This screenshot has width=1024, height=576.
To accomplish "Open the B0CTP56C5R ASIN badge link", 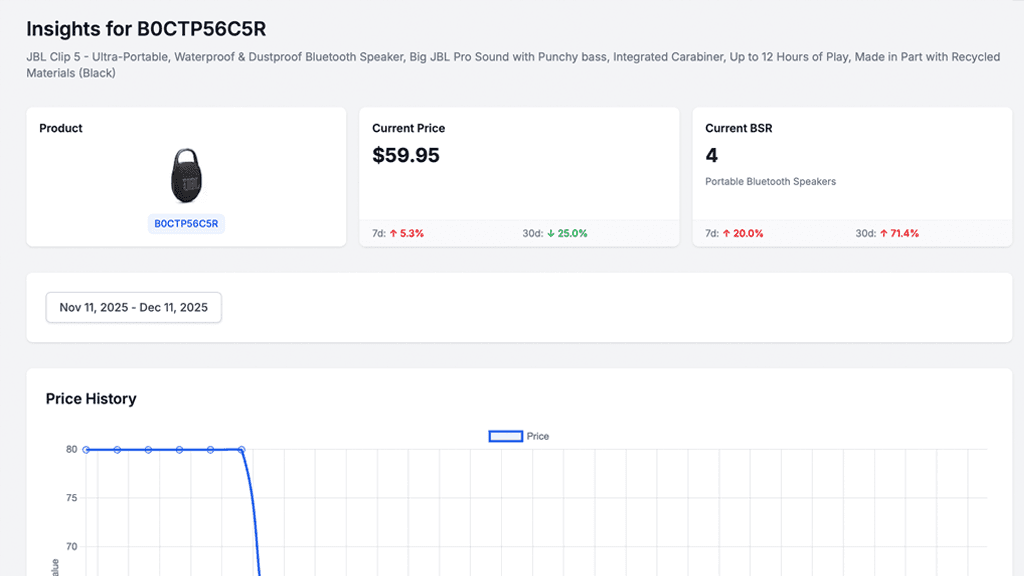I will click(x=186, y=224).
